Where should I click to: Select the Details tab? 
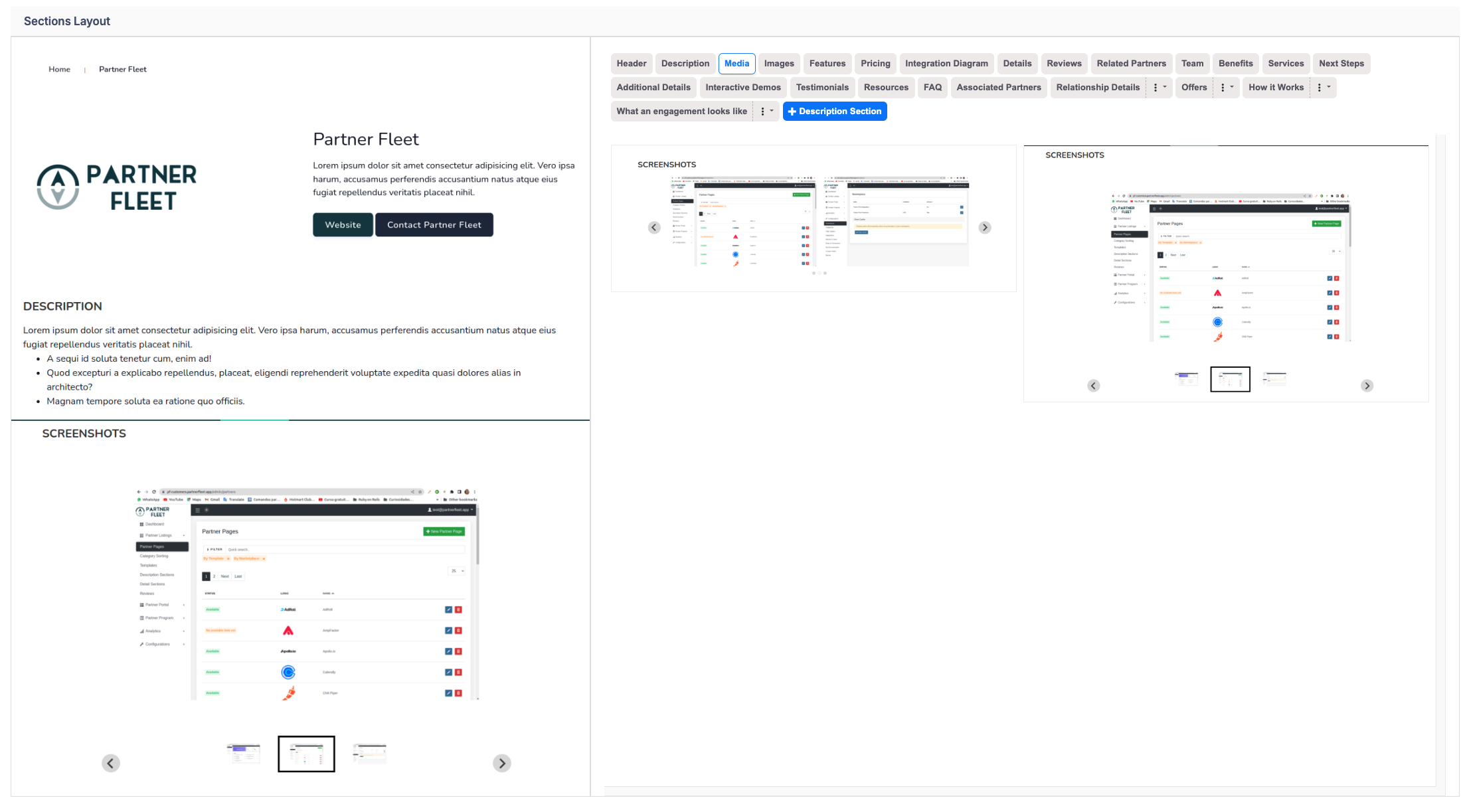pyautogui.click(x=1017, y=64)
